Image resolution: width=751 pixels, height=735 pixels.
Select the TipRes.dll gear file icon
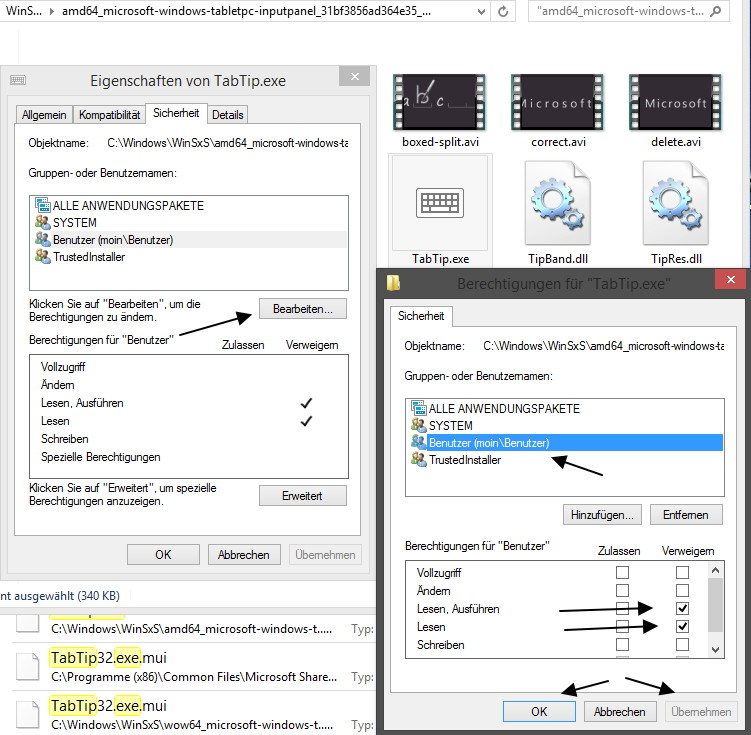(x=675, y=203)
